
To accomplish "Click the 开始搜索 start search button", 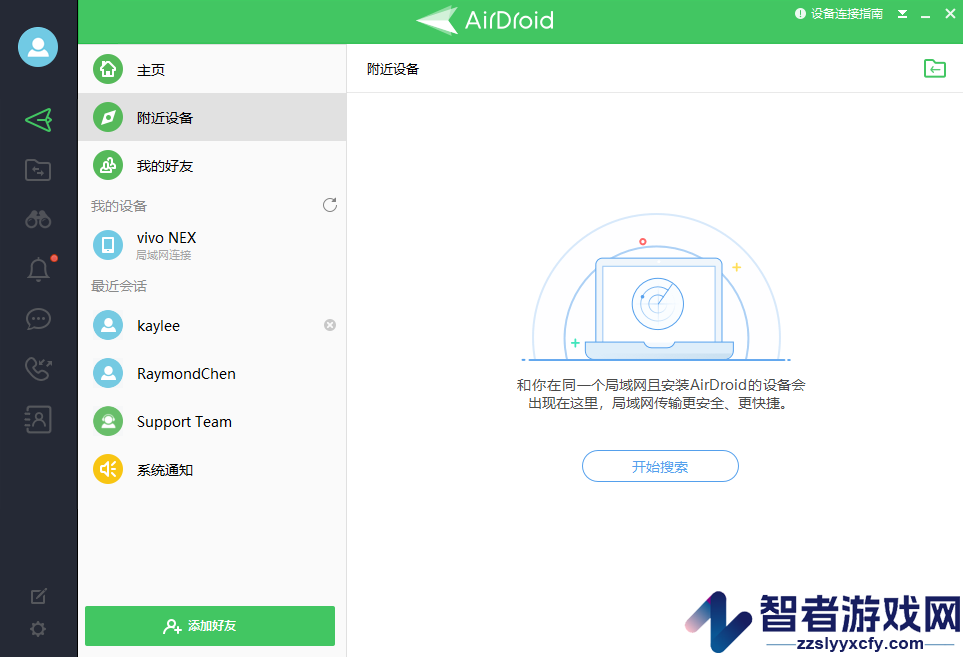I will (660, 466).
